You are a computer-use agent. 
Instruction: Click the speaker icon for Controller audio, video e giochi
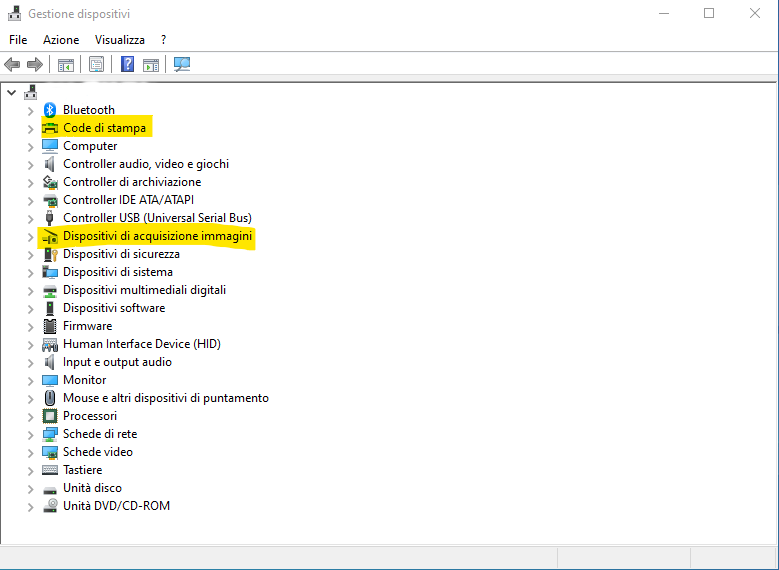click(50, 164)
